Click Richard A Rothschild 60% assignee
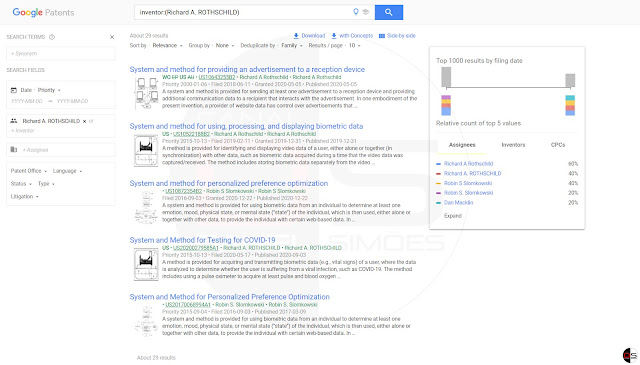 tap(468, 164)
